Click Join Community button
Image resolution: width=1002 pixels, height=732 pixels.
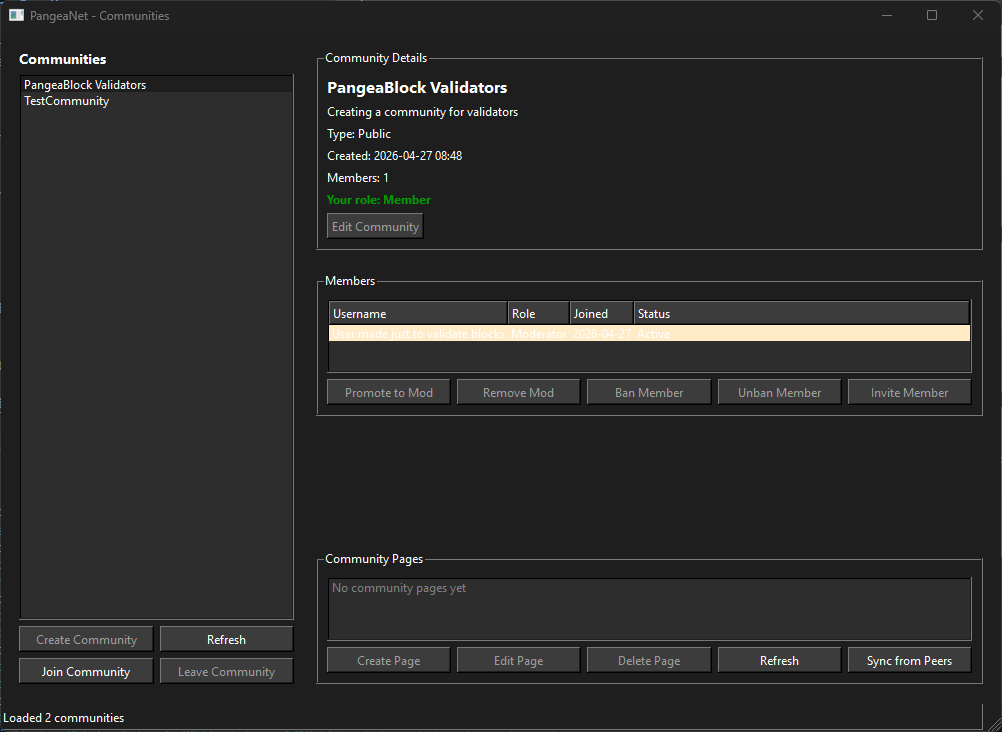(86, 671)
